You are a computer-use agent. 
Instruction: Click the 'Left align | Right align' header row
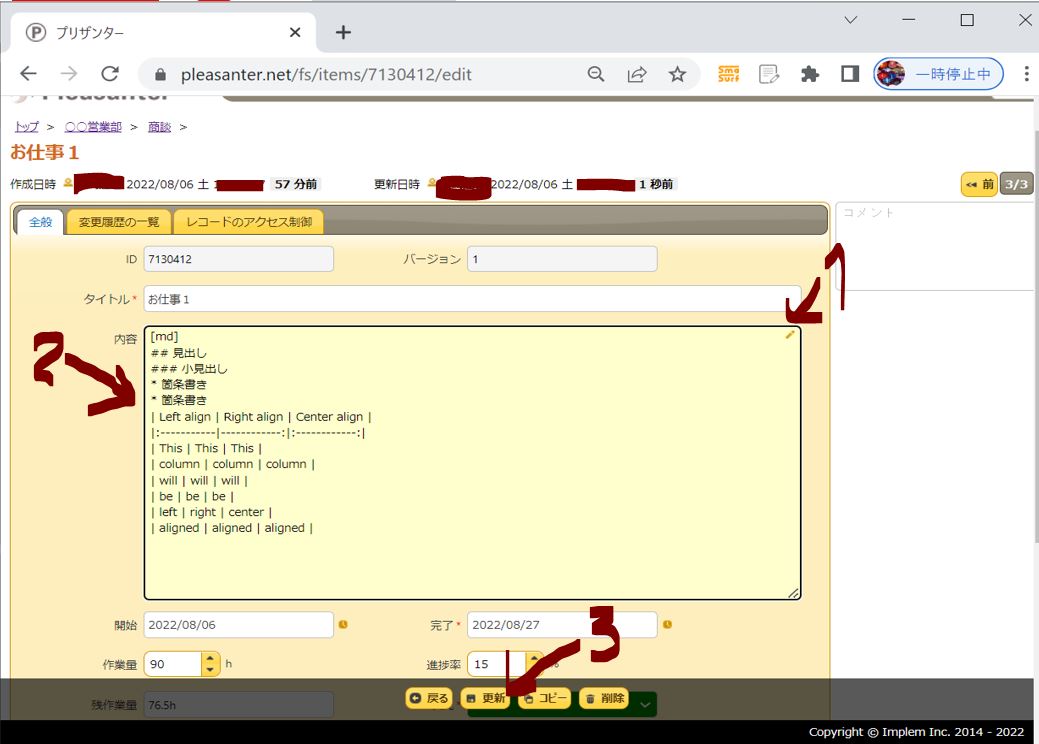261,417
